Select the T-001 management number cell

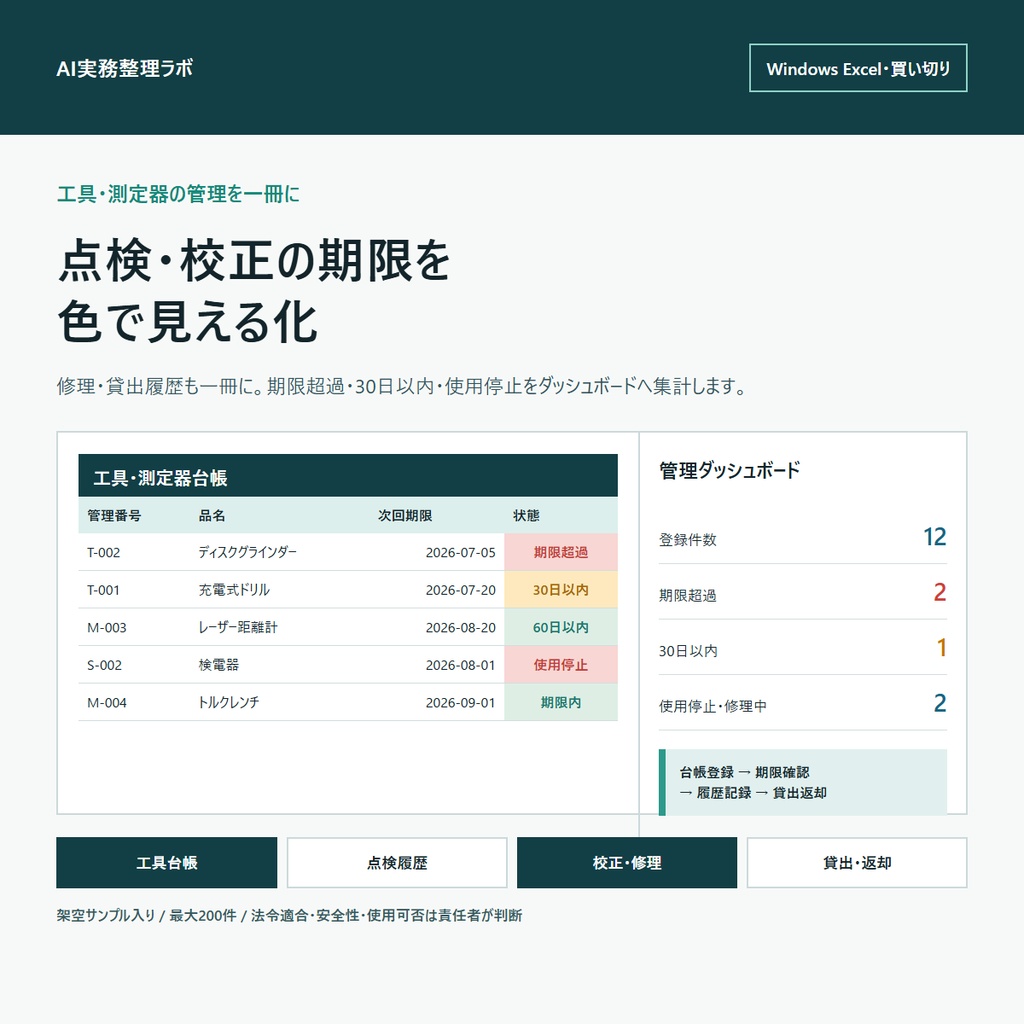103,590
